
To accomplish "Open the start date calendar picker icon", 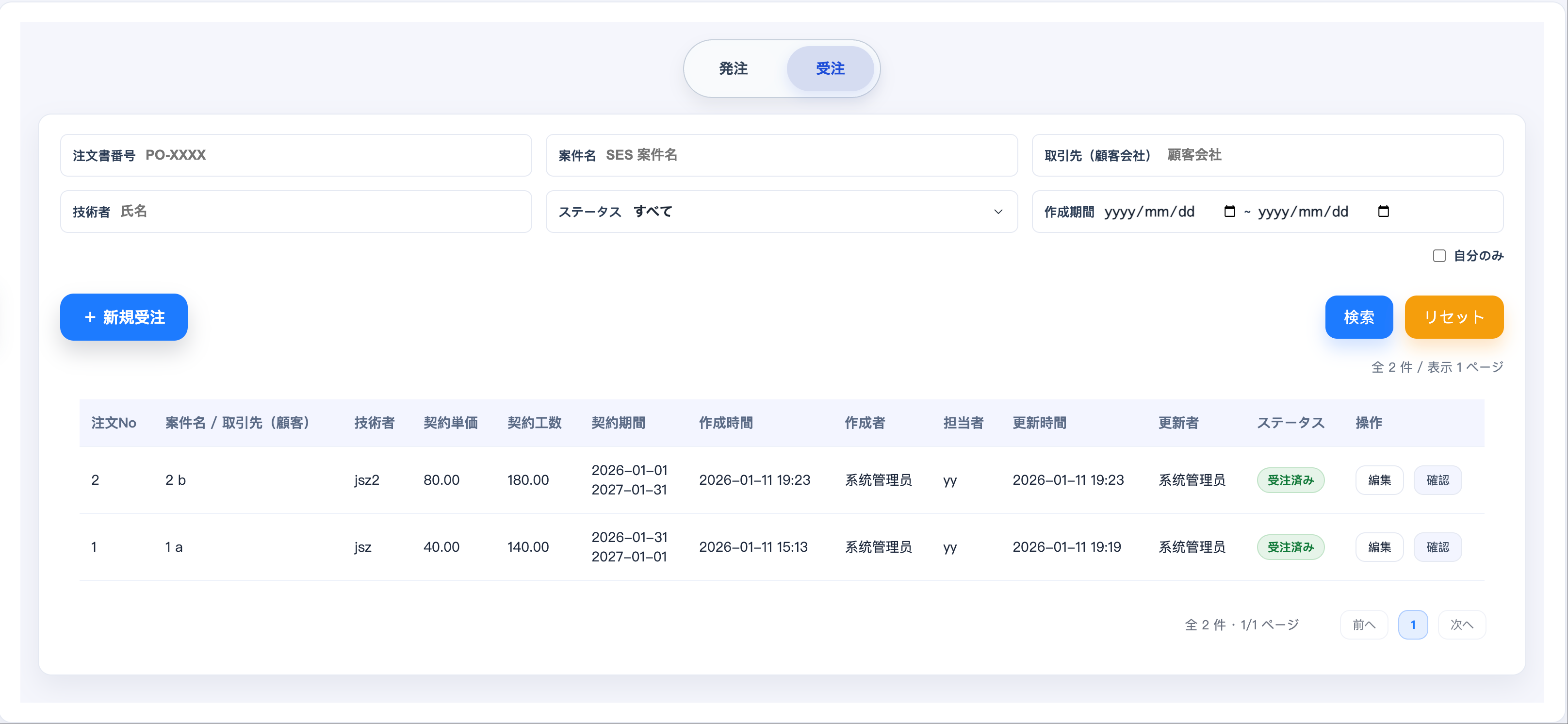I will [x=1229, y=211].
